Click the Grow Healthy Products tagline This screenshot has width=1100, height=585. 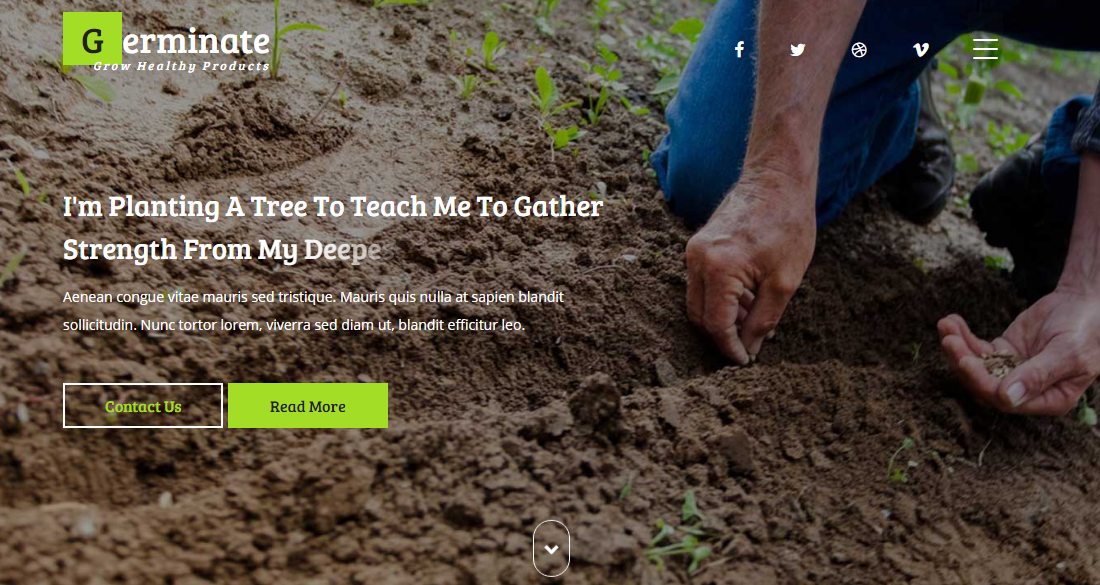[x=181, y=67]
